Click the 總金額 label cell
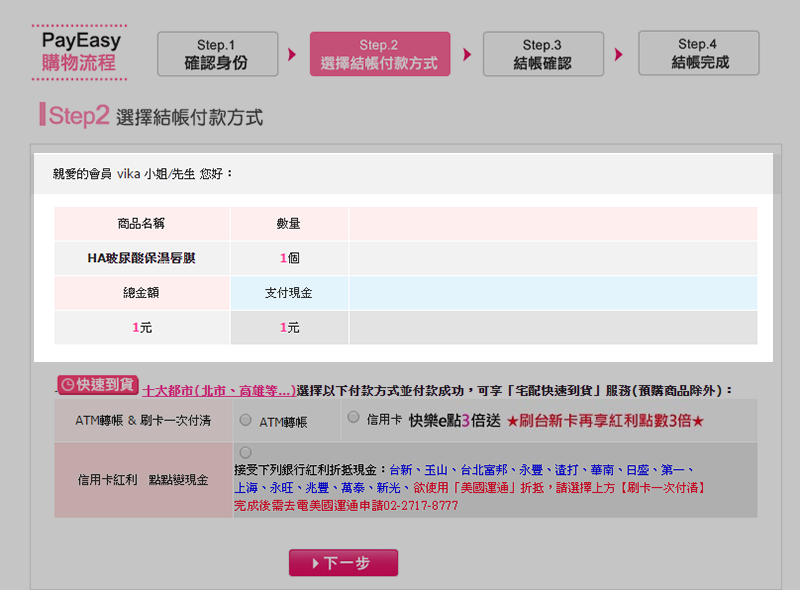 pos(141,293)
